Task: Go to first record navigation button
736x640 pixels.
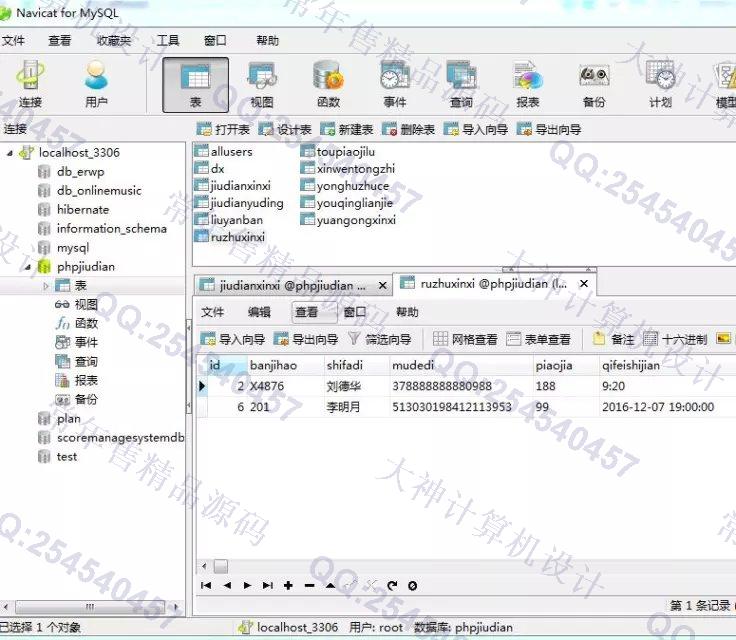Action: click(x=206, y=585)
